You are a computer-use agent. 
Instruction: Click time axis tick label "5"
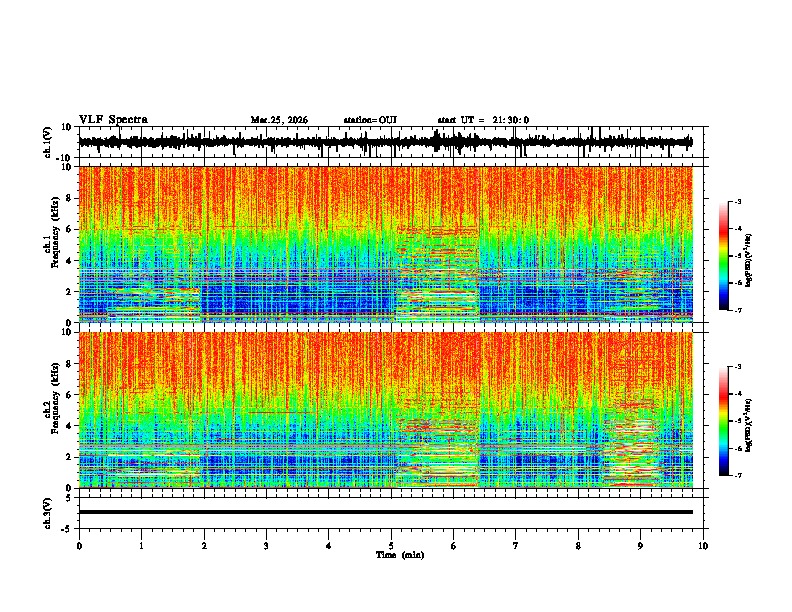coord(391,545)
